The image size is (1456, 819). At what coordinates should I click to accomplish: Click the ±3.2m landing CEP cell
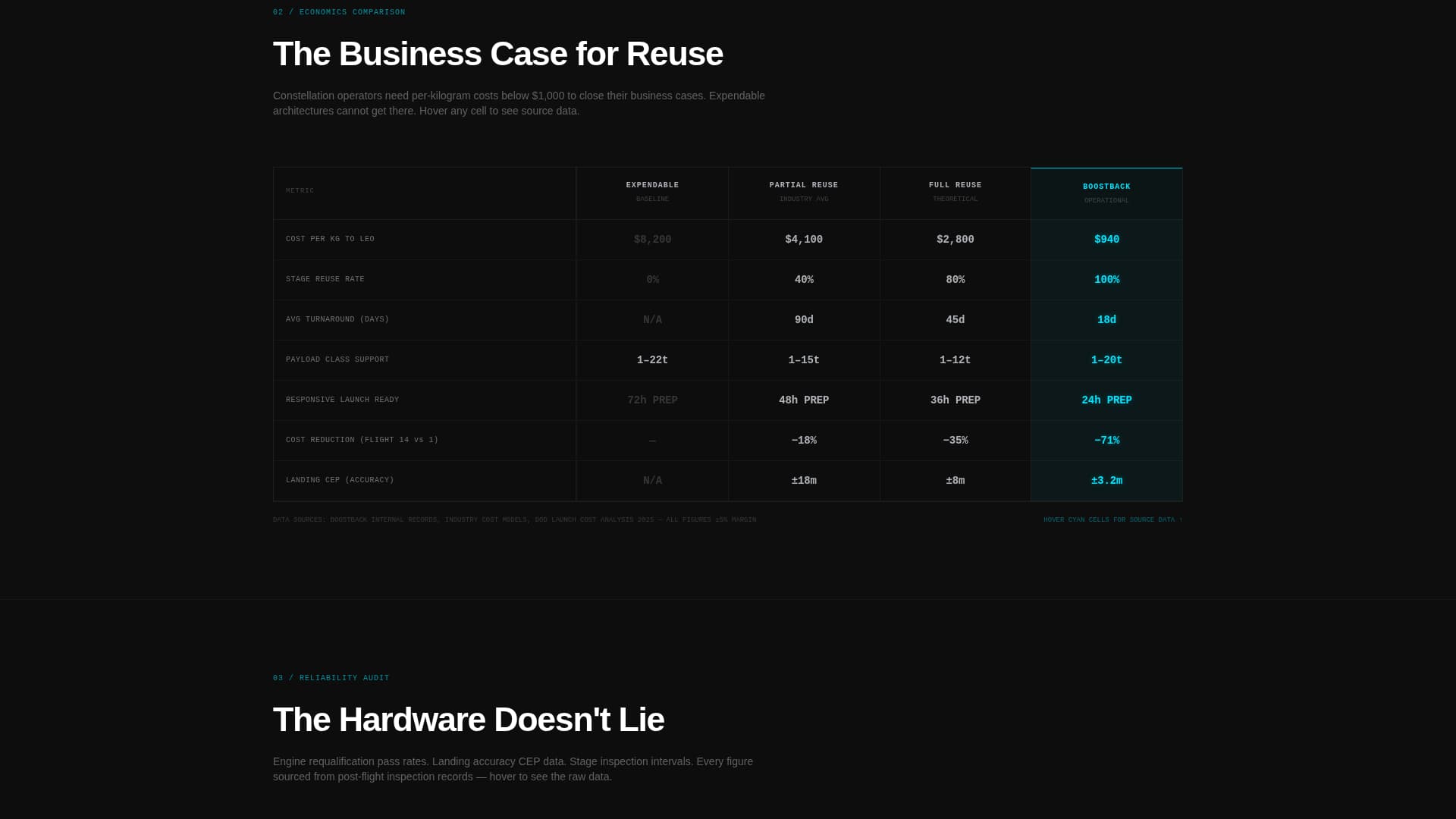[x=1106, y=480]
